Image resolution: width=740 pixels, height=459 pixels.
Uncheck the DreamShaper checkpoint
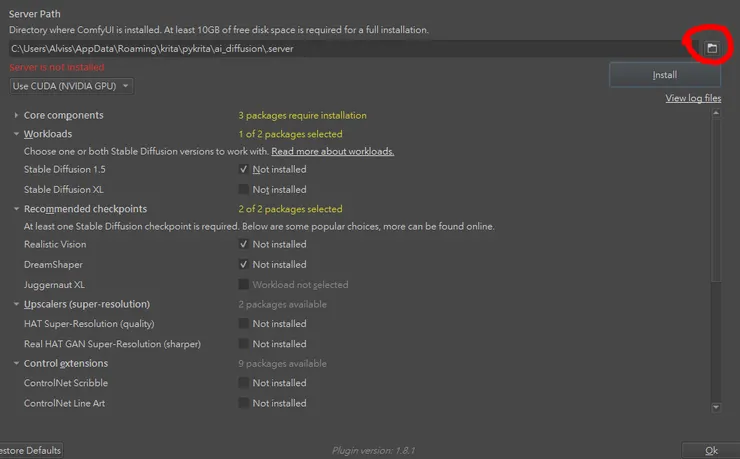click(244, 264)
